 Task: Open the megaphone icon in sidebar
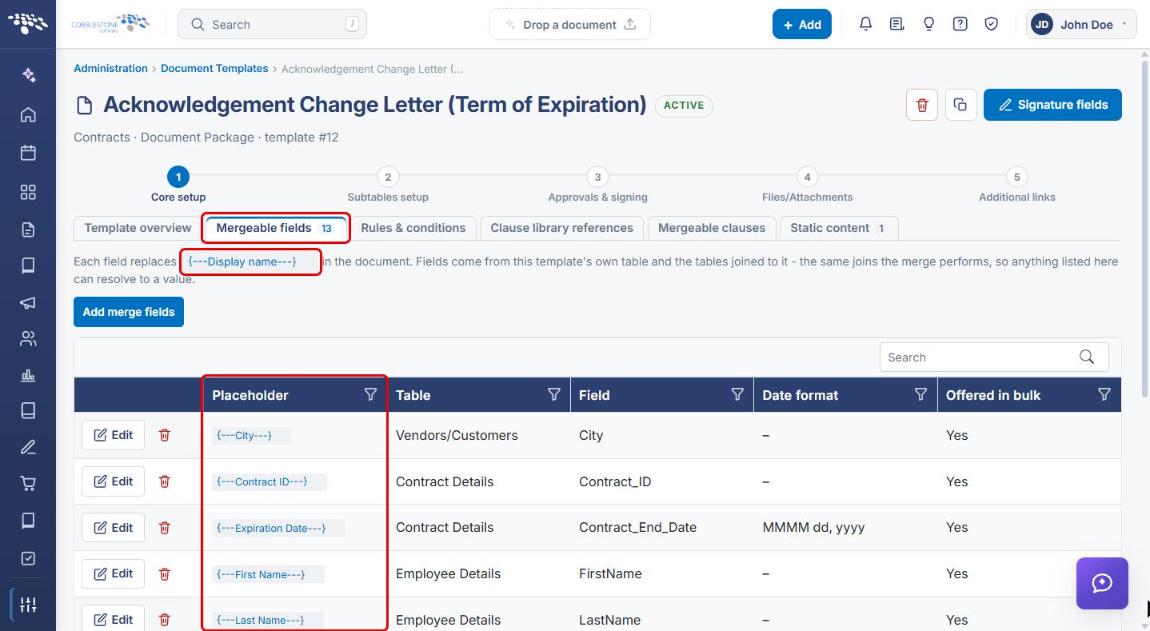pos(28,302)
